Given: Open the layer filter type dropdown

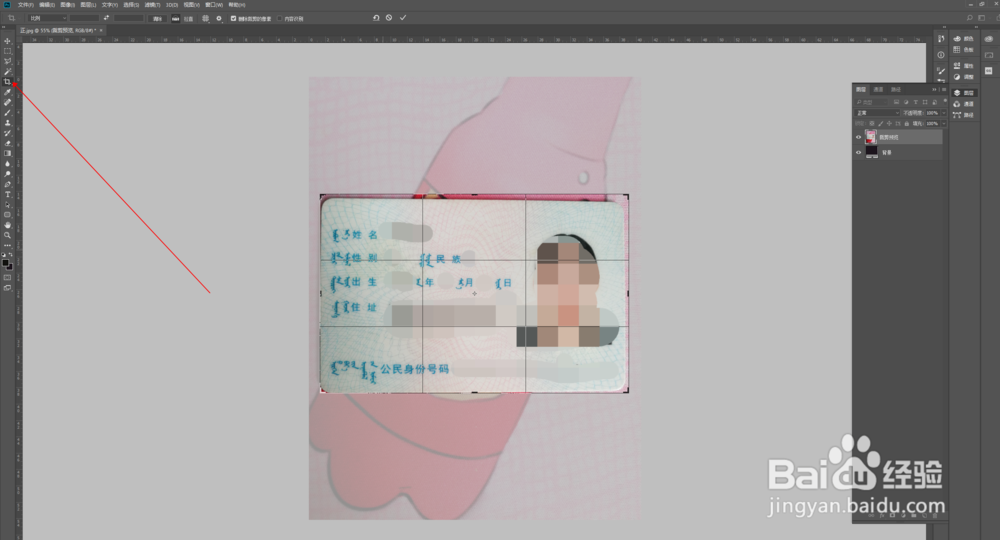Looking at the screenshot, I should click(x=871, y=102).
